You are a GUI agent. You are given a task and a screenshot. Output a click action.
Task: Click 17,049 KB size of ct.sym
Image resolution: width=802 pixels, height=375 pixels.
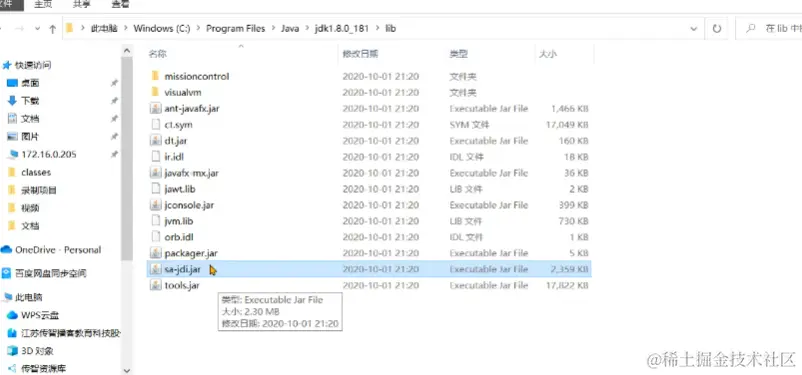(x=567, y=124)
